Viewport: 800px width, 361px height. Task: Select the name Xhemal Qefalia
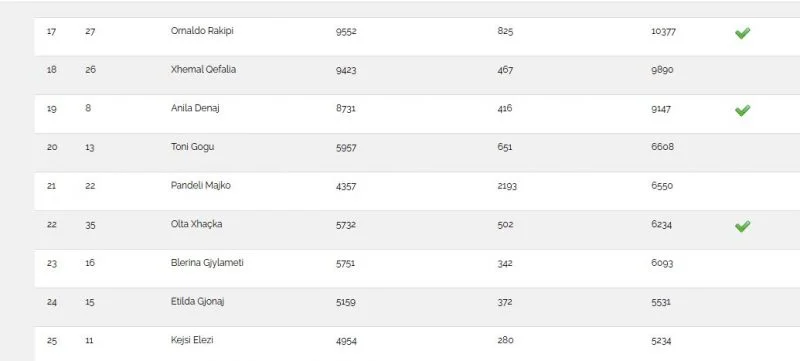(203, 69)
